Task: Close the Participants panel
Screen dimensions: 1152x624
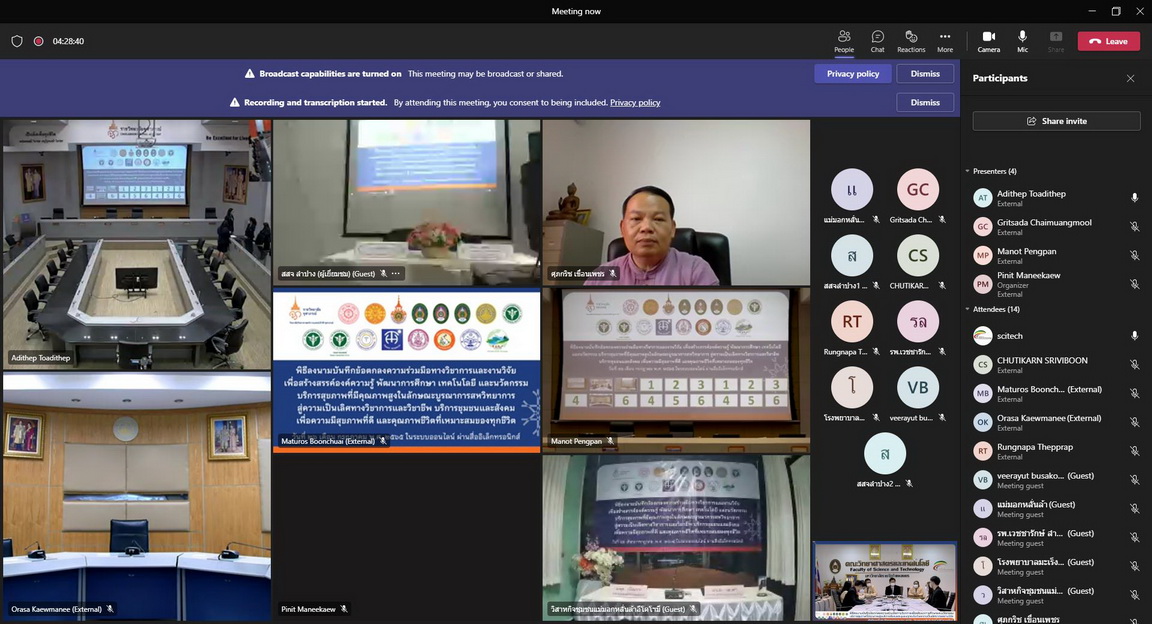Action: 1130,78
